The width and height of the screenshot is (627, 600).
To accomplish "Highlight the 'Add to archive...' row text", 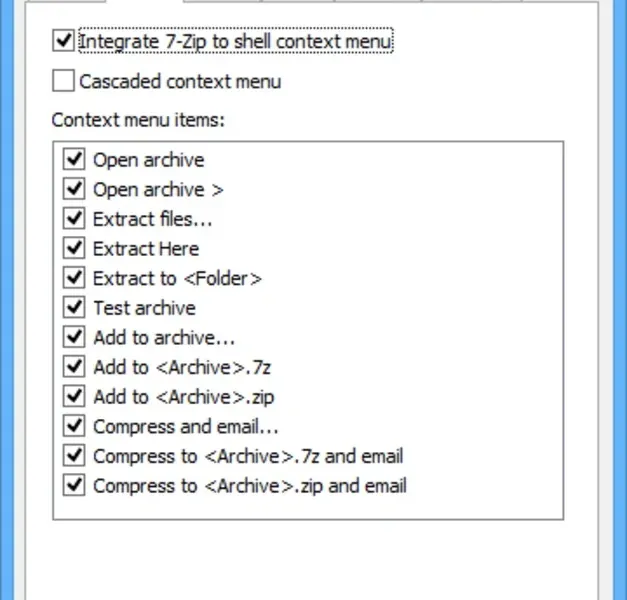I will (x=164, y=337).
